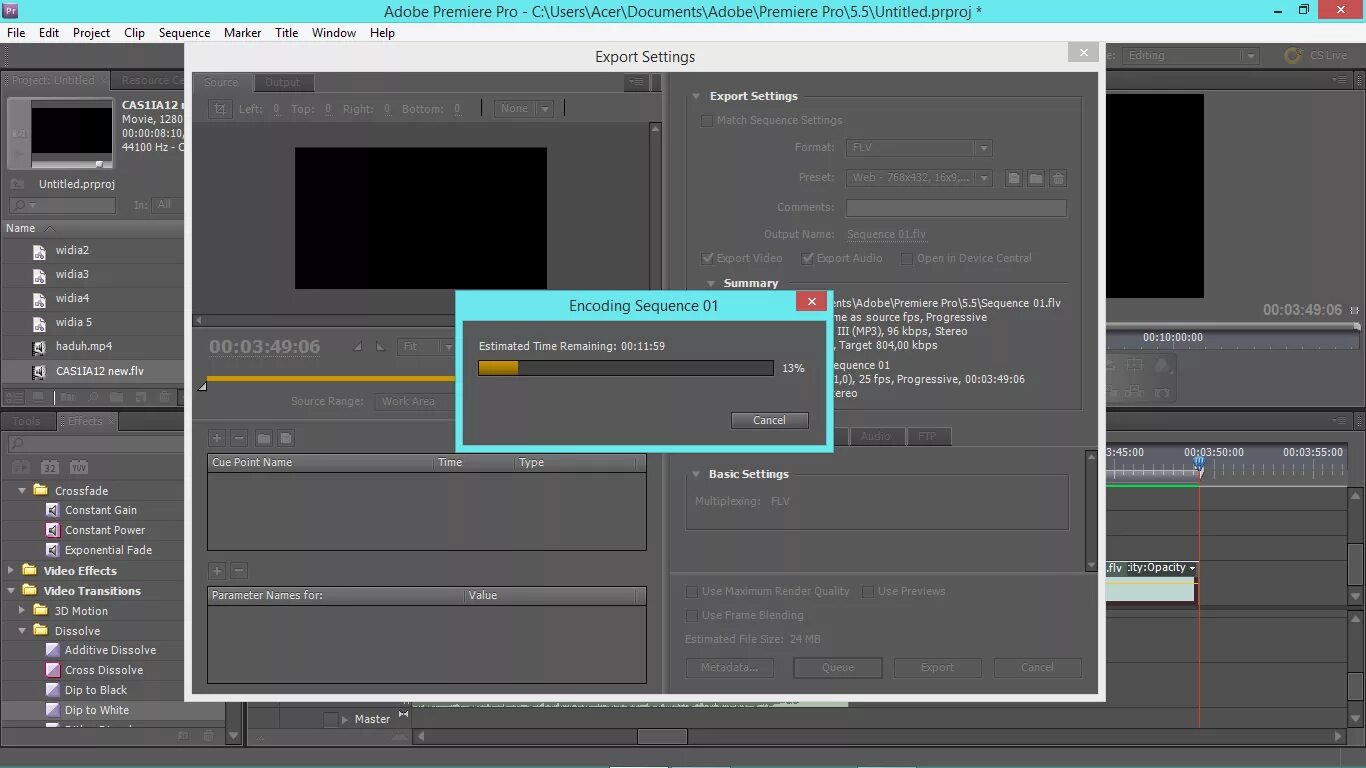Select Exponential Fade audio transition
Viewport: 1366px width, 768px height.
click(108, 550)
